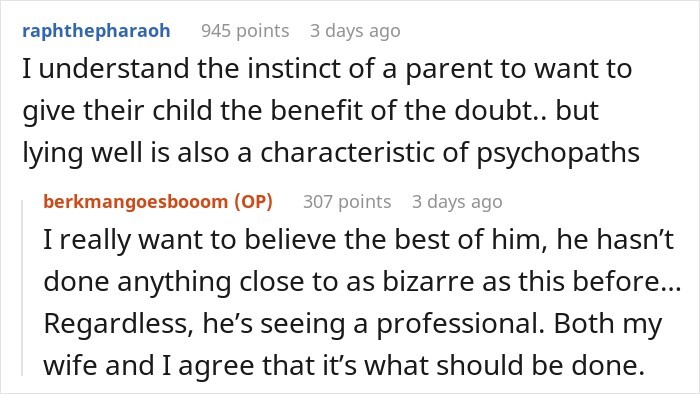The width and height of the screenshot is (700, 394).
Task: Open berkmangoesbooom's user profile
Action: click(x=136, y=202)
